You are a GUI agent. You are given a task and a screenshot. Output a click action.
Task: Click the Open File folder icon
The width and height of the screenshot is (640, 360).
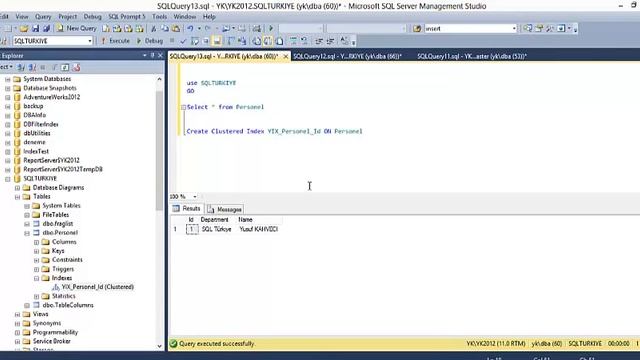pyautogui.click(x=24, y=28)
